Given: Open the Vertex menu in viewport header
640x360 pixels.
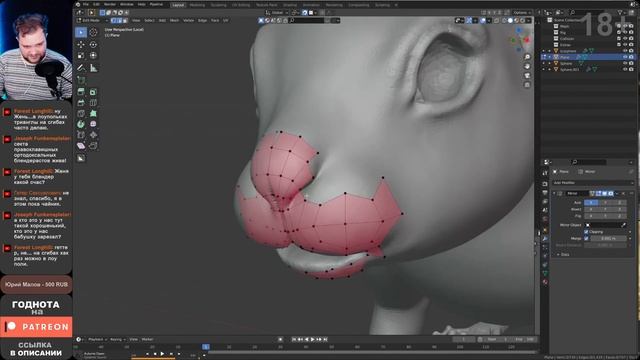Looking at the screenshot, I should pos(188,20).
